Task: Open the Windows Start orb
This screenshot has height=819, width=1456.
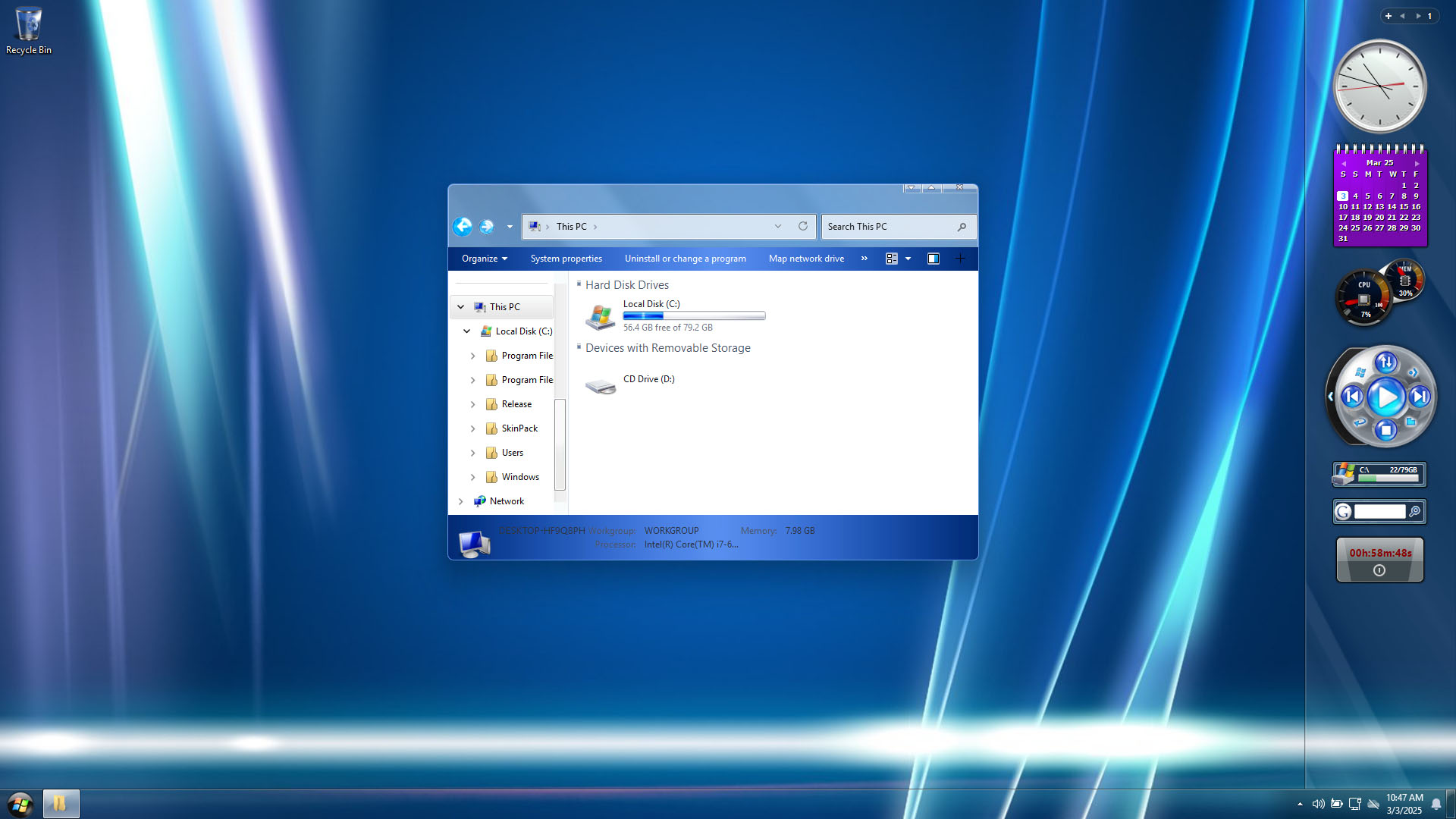Action: click(x=20, y=804)
